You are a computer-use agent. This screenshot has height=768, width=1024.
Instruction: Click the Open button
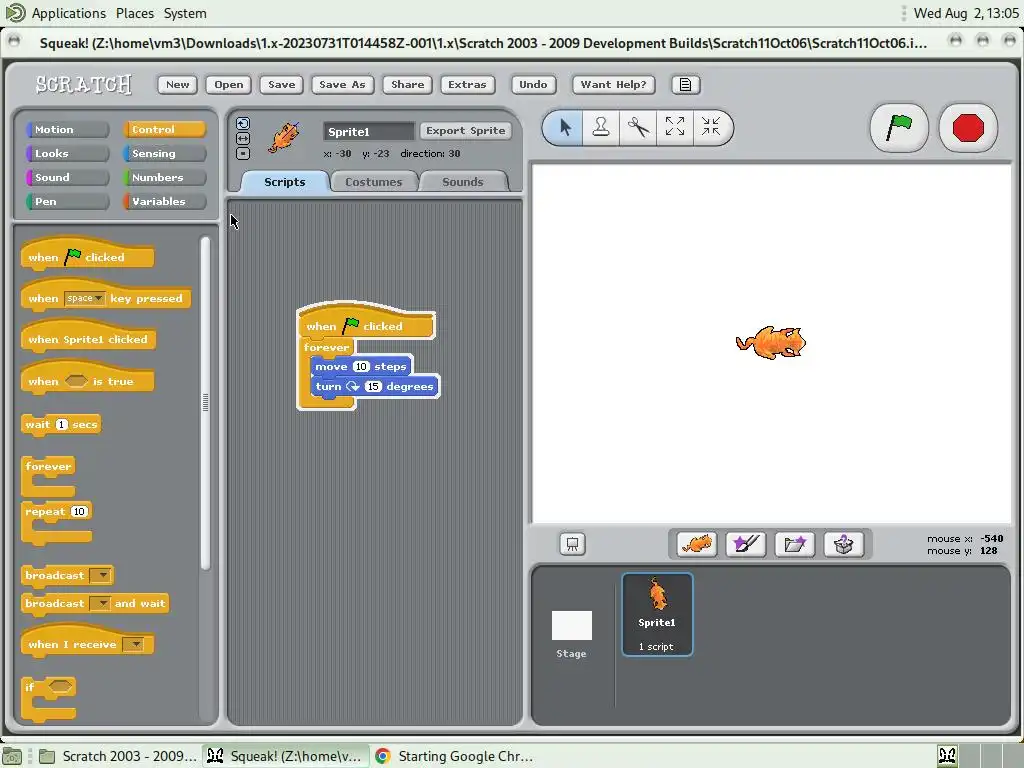pos(229,85)
